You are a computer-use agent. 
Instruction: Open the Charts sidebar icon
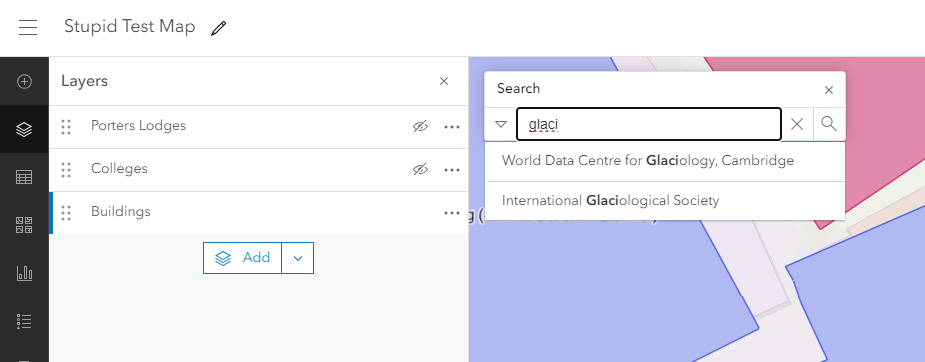24,273
